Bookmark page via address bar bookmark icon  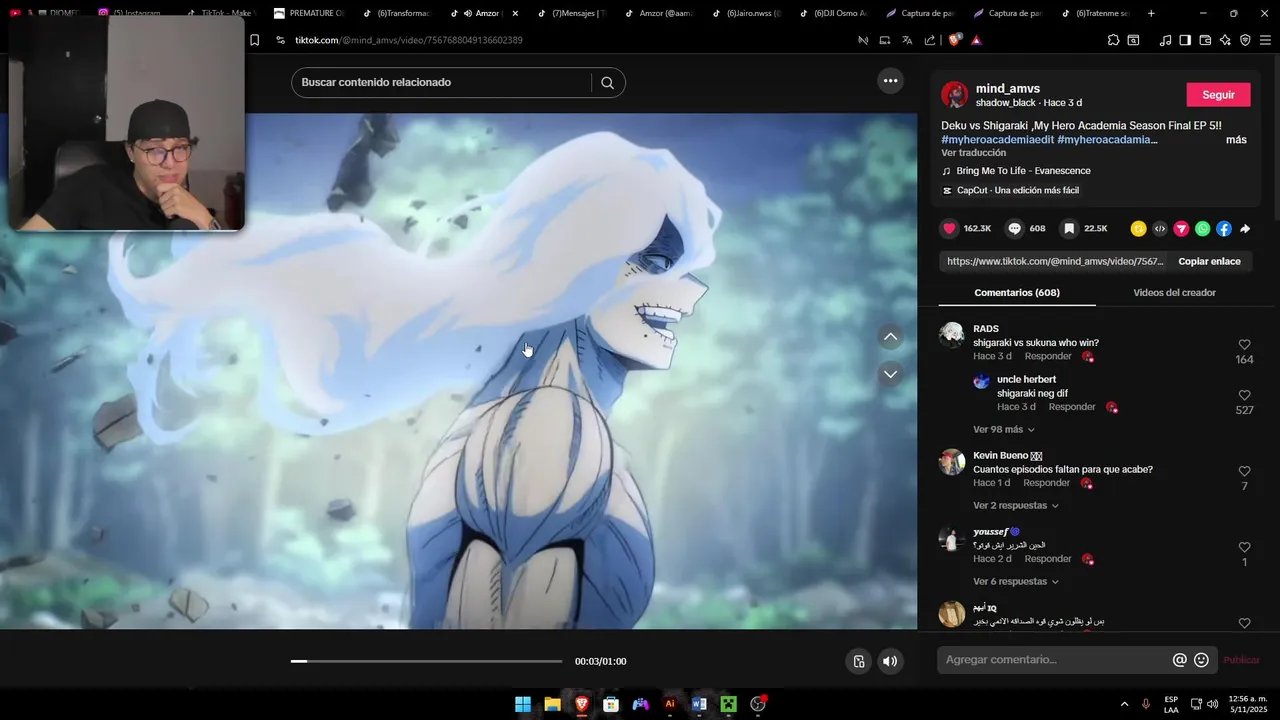coord(254,40)
